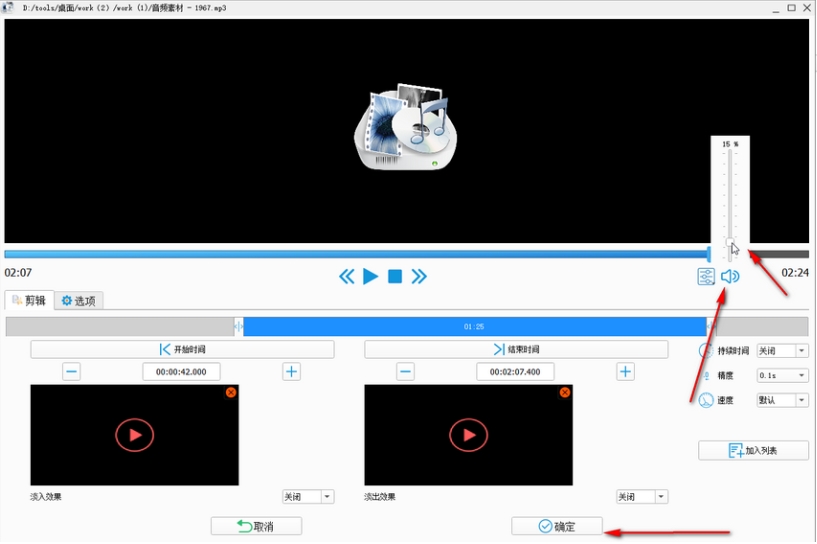Expand the 淡入效果 dropdown
Image resolution: width=817 pixels, height=544 pixels.
[x=308, y=497]
